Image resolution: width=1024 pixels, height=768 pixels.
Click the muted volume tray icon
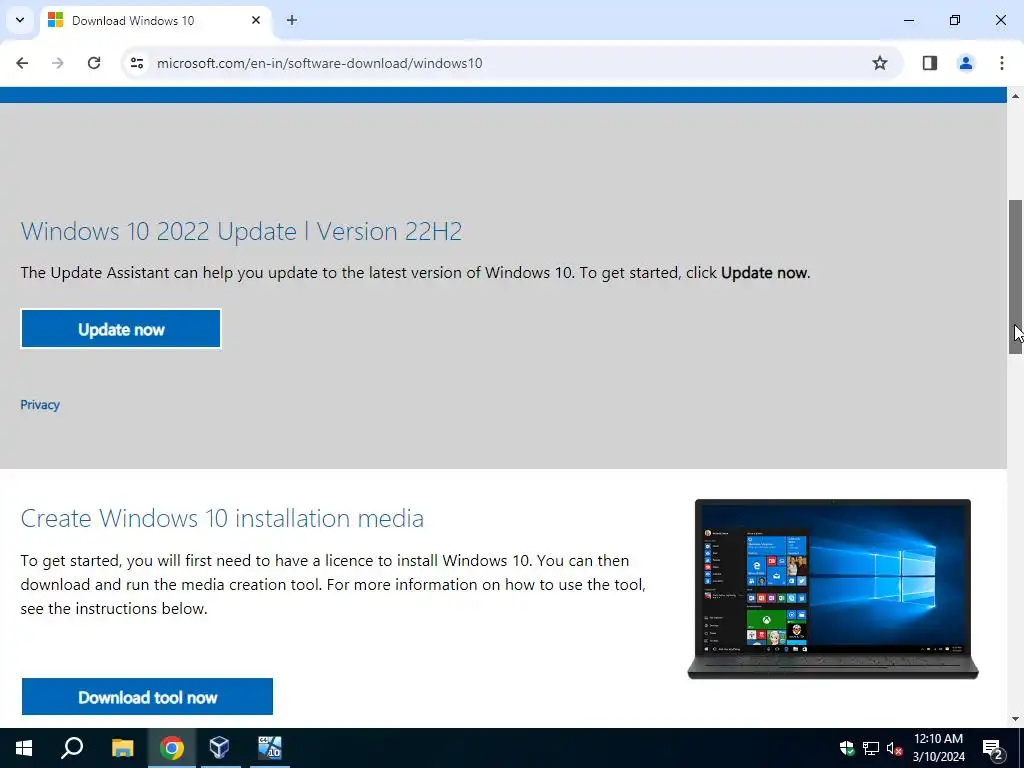pos(894,748)
